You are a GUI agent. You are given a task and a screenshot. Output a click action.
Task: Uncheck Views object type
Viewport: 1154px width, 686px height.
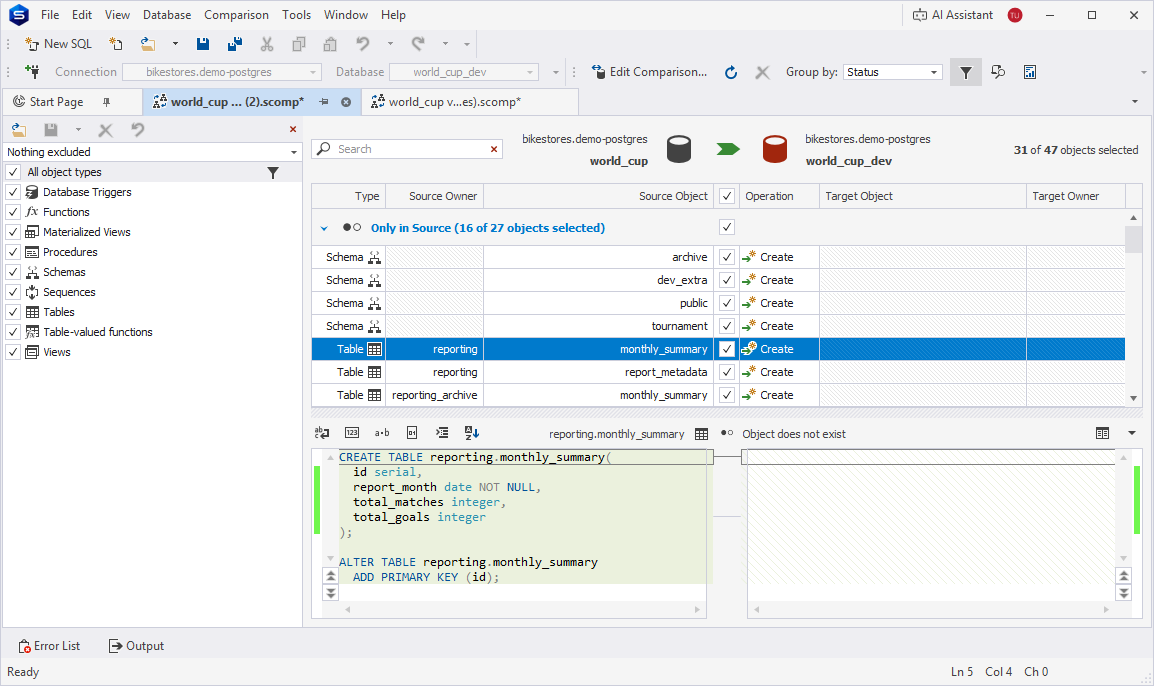tap(13, 352)
